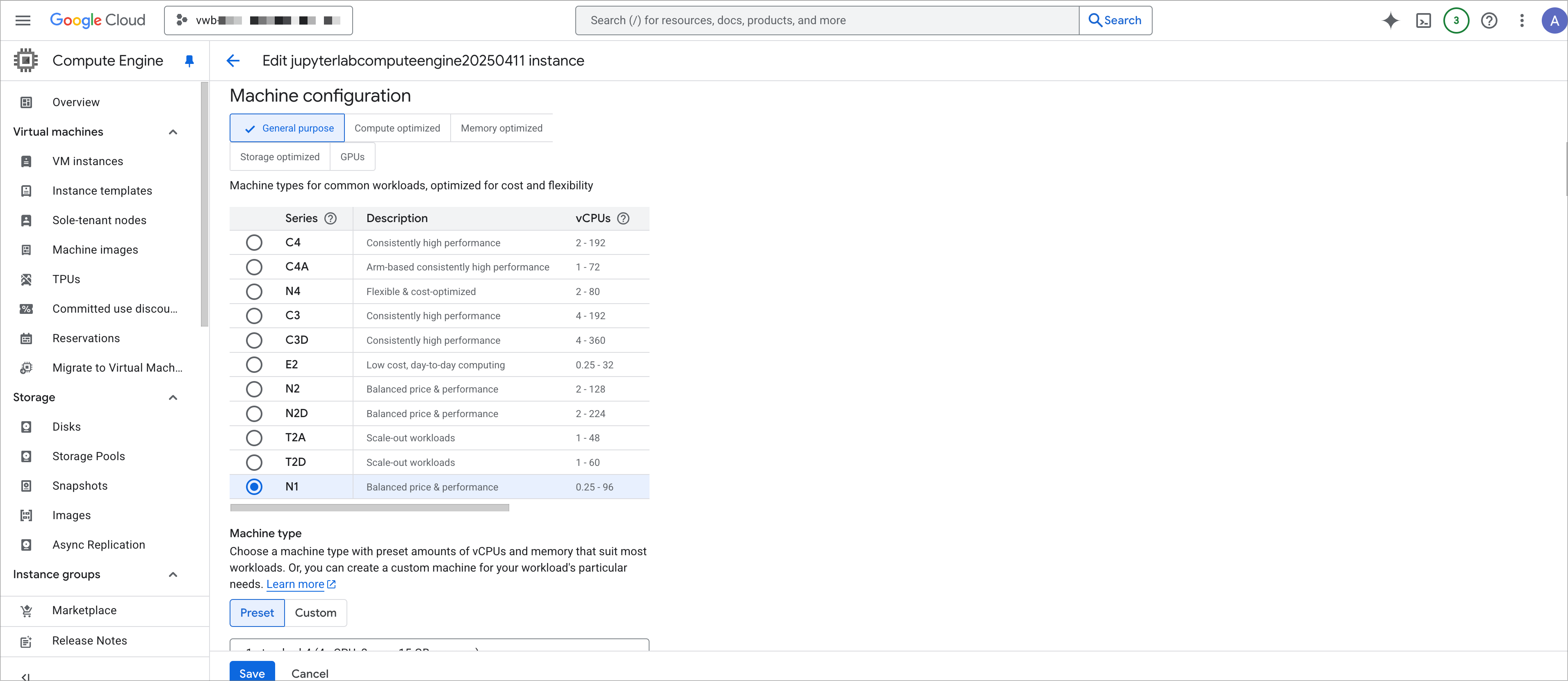The image size is (1568, 681).
Task: Go back using the arrow icon
Action: [x=233, y=61]
